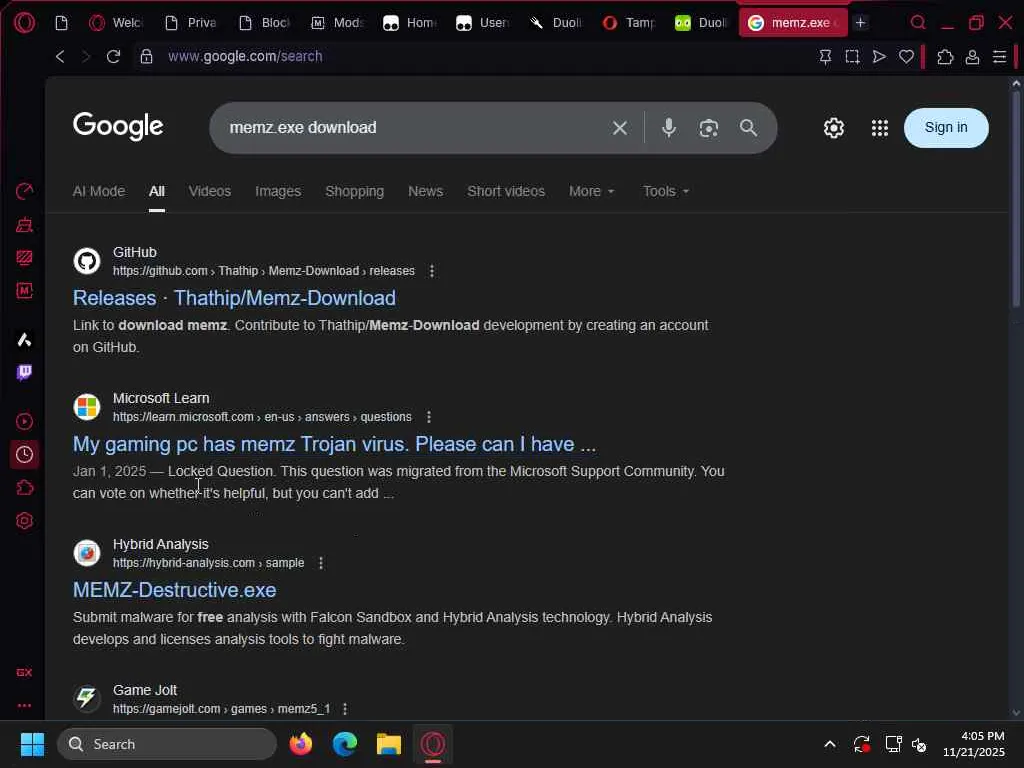Click the pin icon in address bar
1024x768 pixels.
[x=825, y=57]
